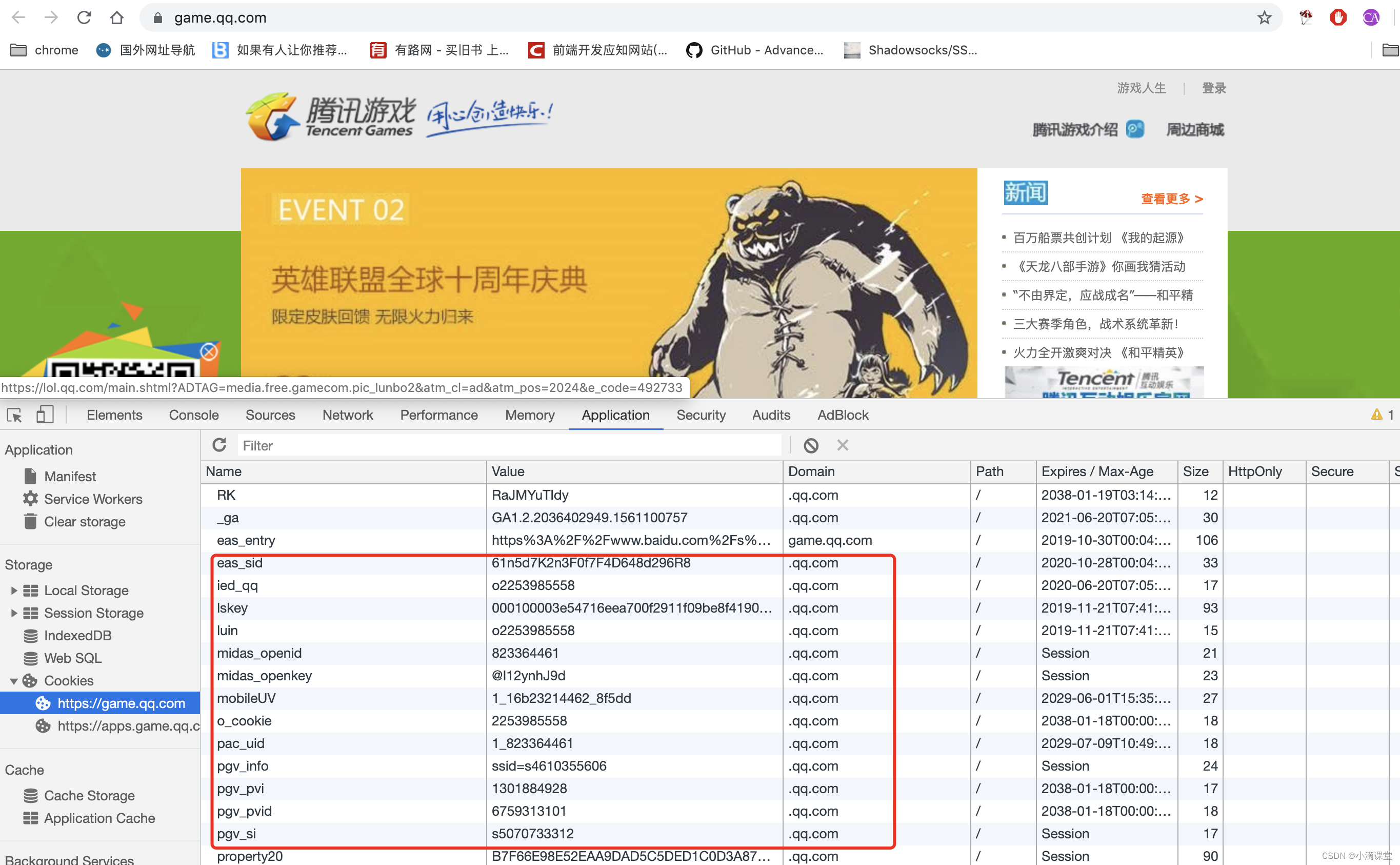Reload the game.qq.com page
The height and width of the screenshot is (865, 1400).
tap(84, 18)
